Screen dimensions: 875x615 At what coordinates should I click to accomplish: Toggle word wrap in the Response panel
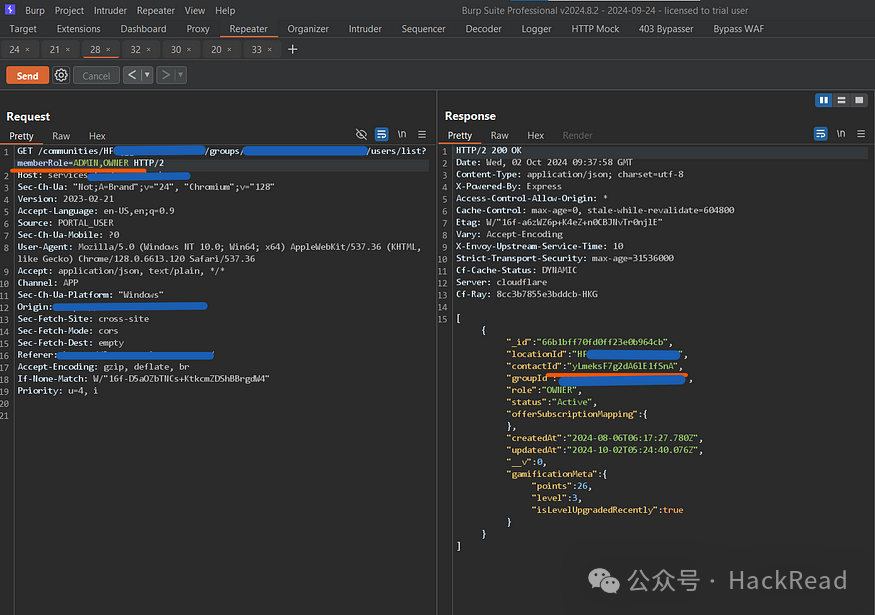tap(821, 134)
